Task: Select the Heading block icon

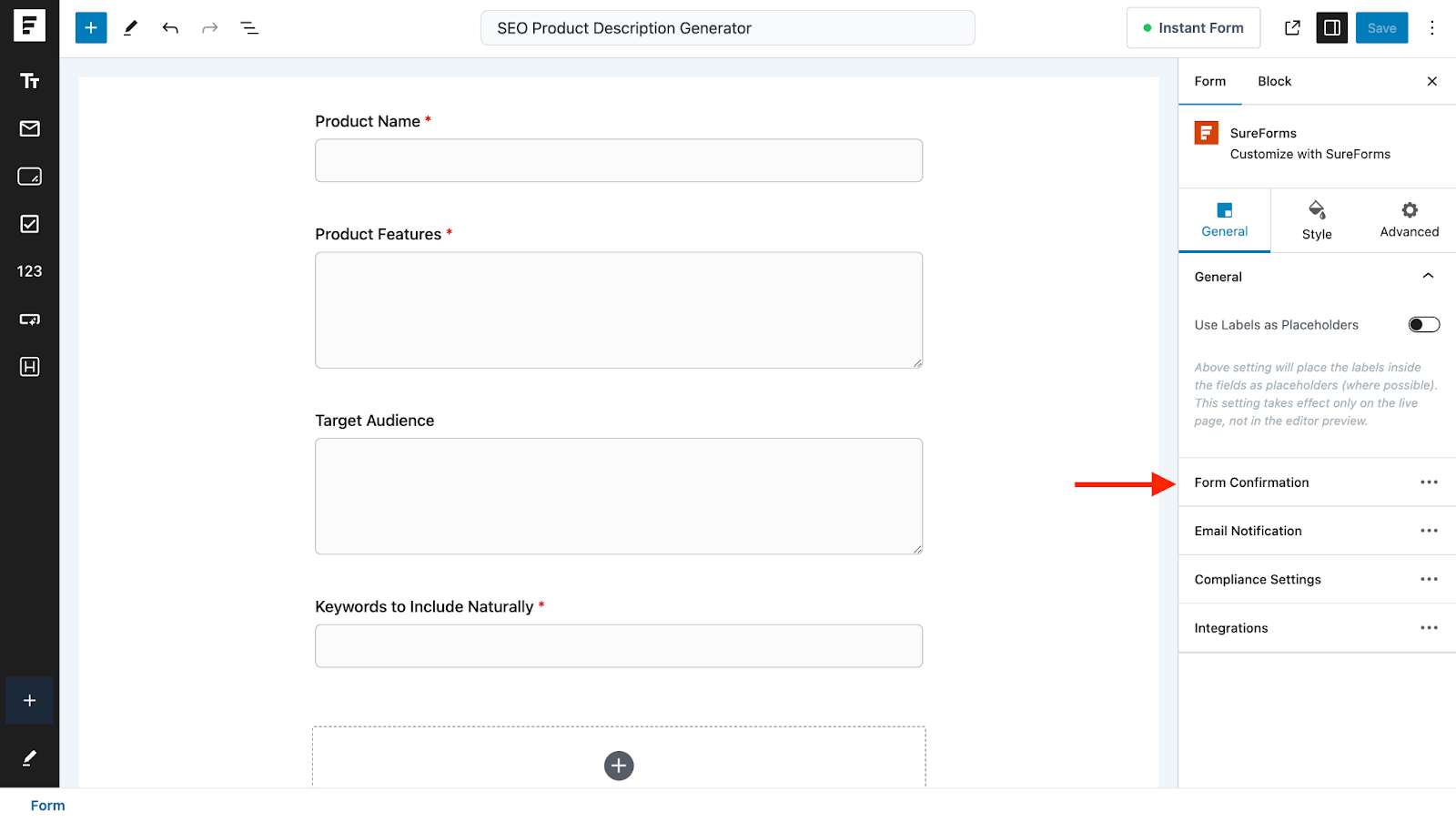Action: (x=29, y=367)
